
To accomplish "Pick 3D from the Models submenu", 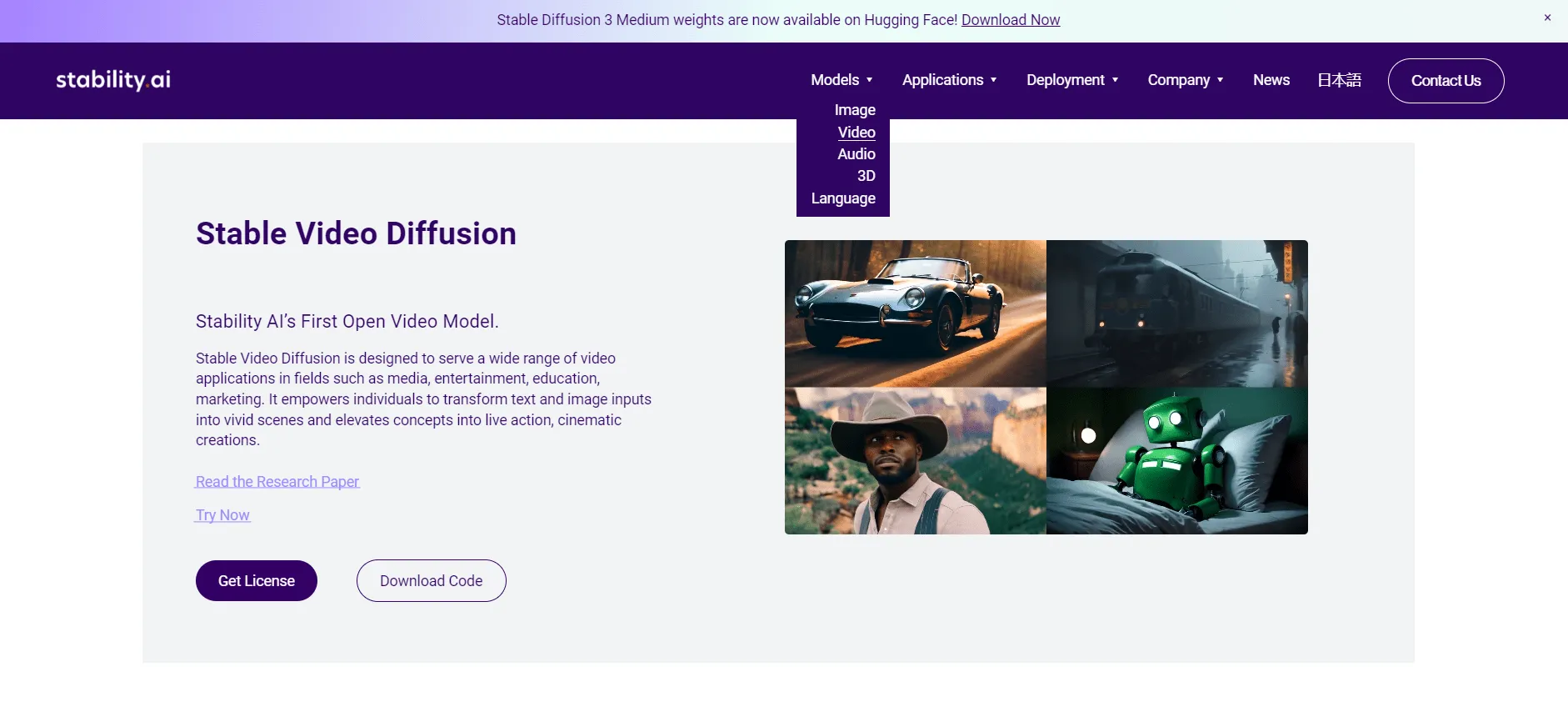I will (866, 176).
